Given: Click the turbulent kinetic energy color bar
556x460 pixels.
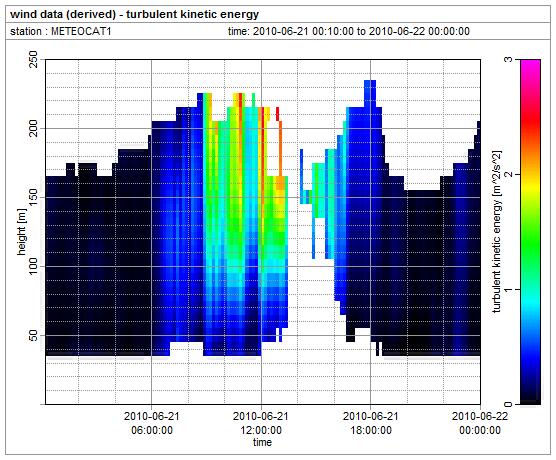Looking at the screenshot, I should pyautogui.click(x=530, y=232).
